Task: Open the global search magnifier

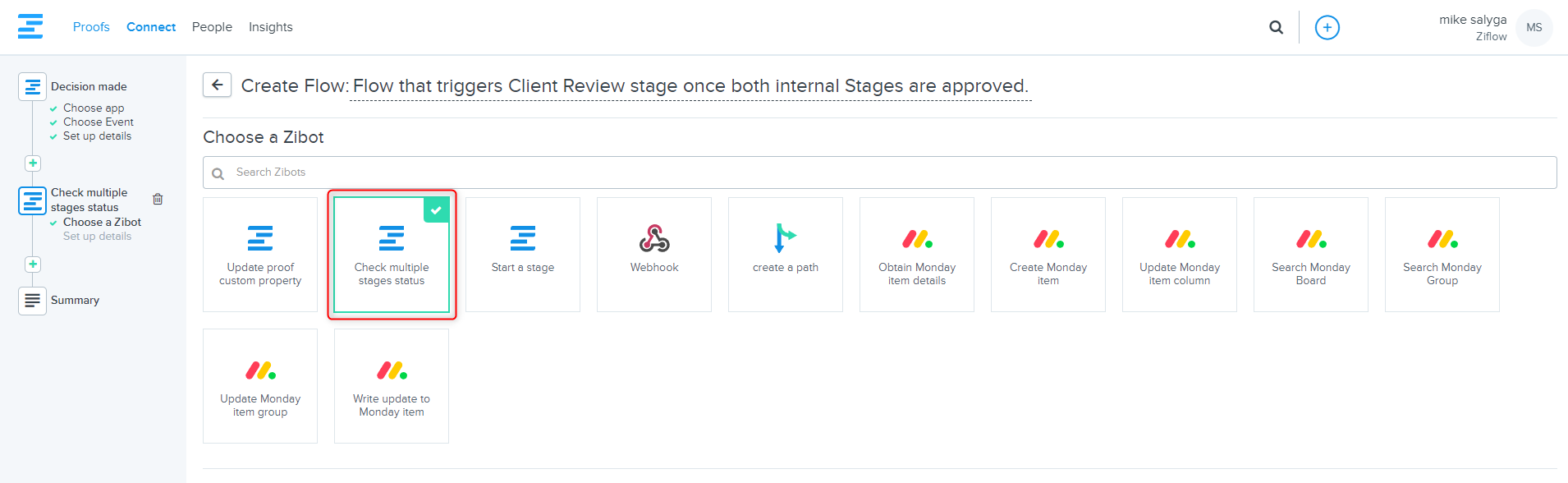Action: tap(1276, 27)
